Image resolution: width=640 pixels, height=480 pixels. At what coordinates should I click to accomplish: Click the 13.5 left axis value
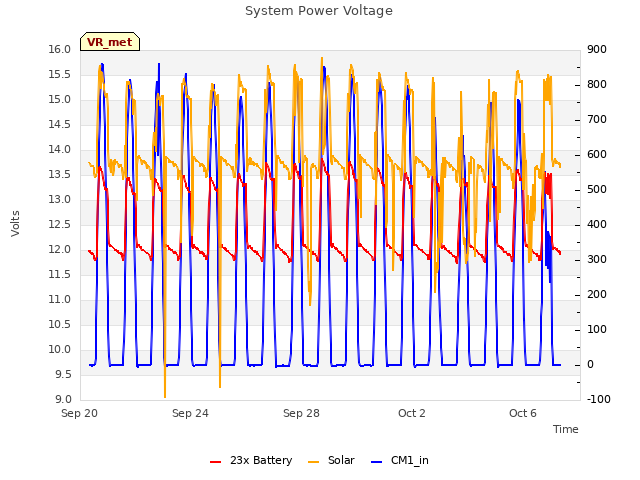pyautogui.click(x=60, y=175)
